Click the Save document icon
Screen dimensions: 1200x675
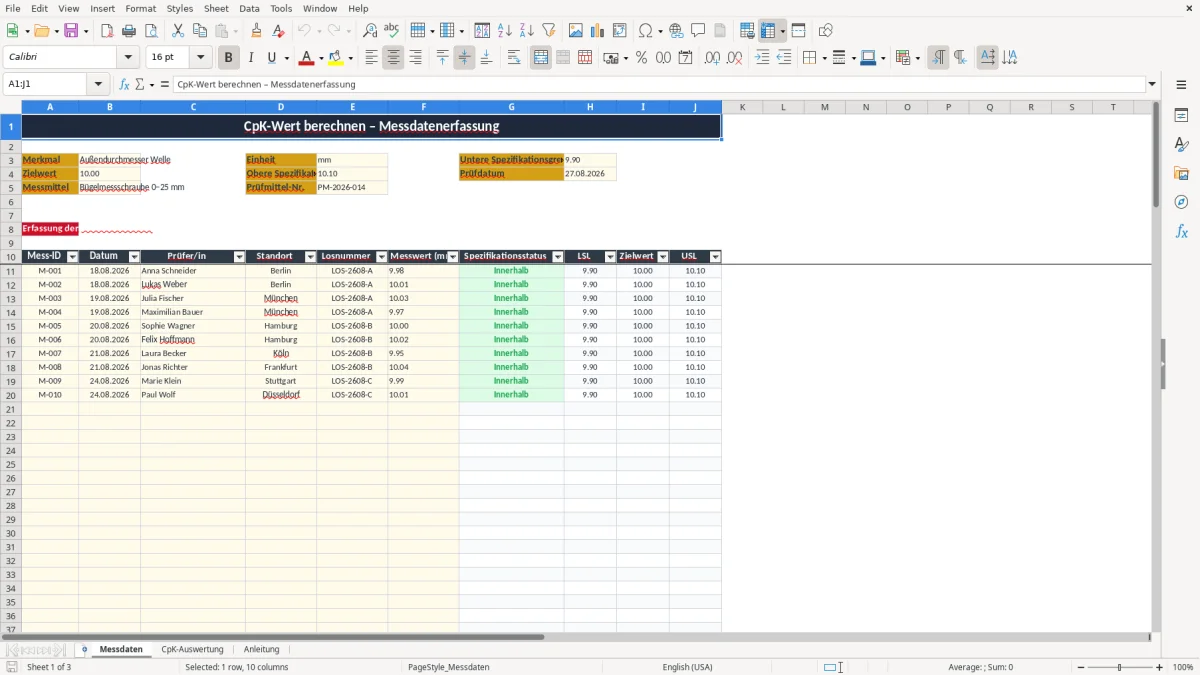pyautogui.click(x=71, y=31)
